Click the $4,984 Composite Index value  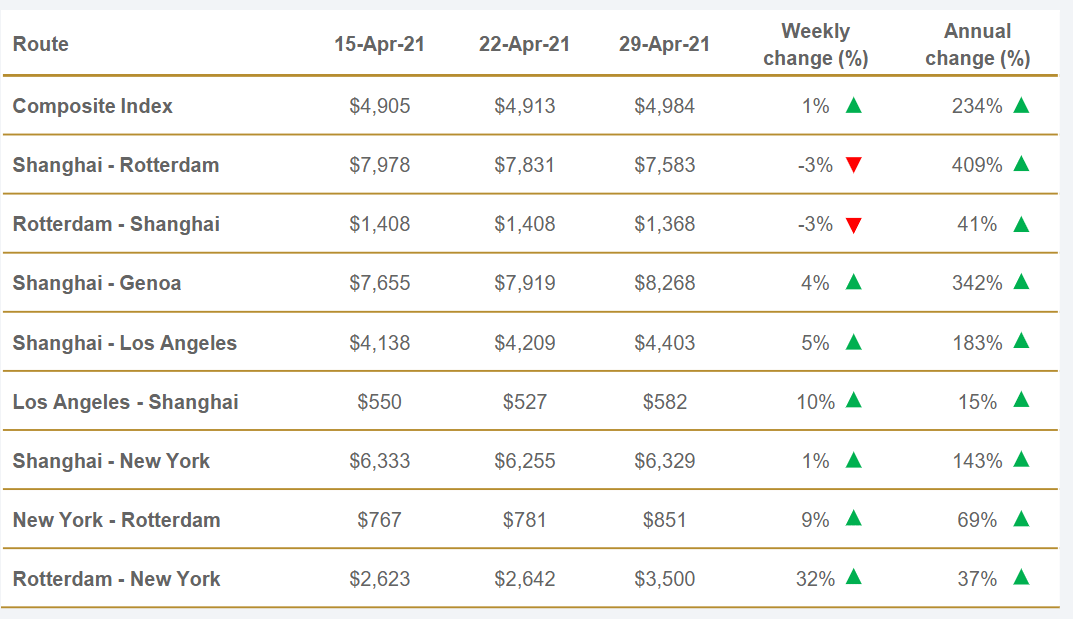pyautogui.click(x=664, y=106)
